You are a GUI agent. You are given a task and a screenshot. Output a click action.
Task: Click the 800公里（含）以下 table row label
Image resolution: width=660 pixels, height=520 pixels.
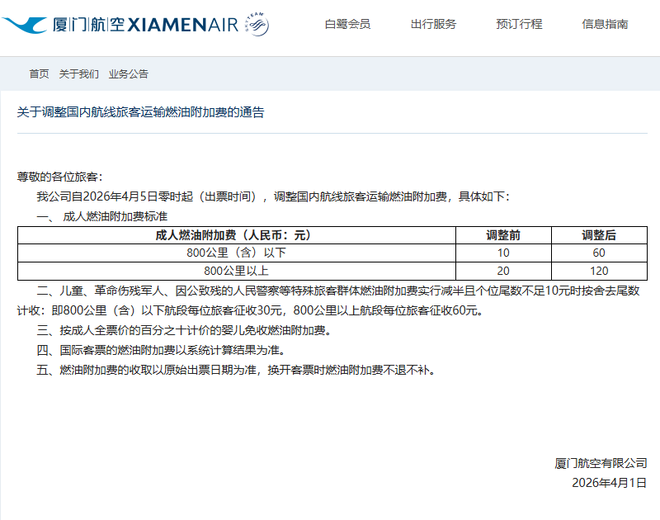(235, 253)
